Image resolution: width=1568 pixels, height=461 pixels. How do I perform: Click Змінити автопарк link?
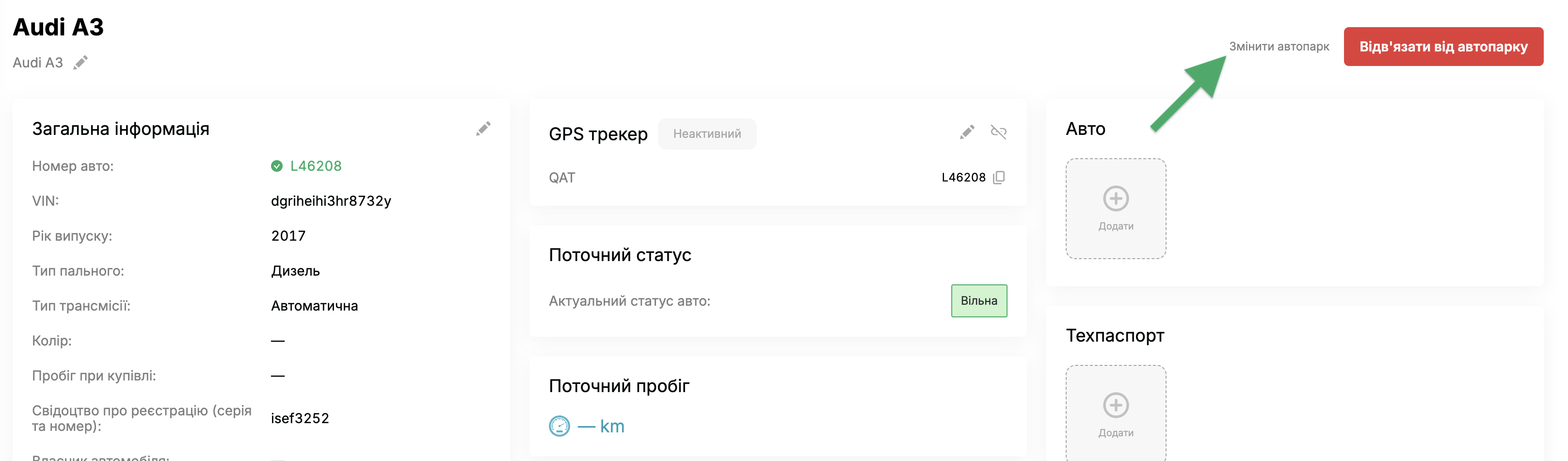[1279, 46]
